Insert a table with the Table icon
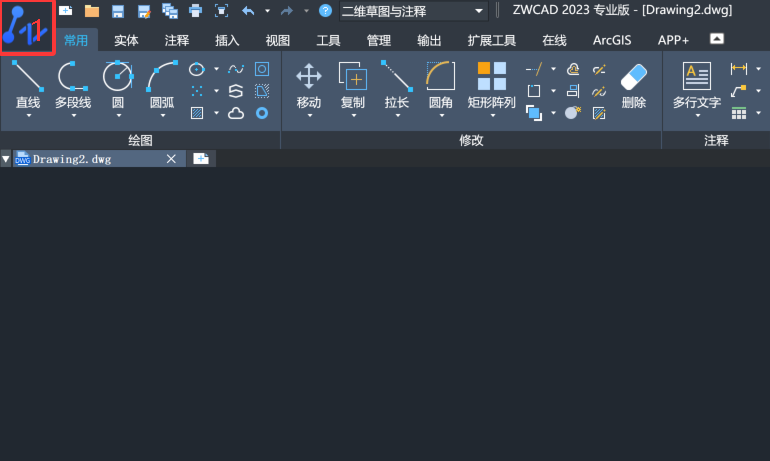 click(739, 113)
